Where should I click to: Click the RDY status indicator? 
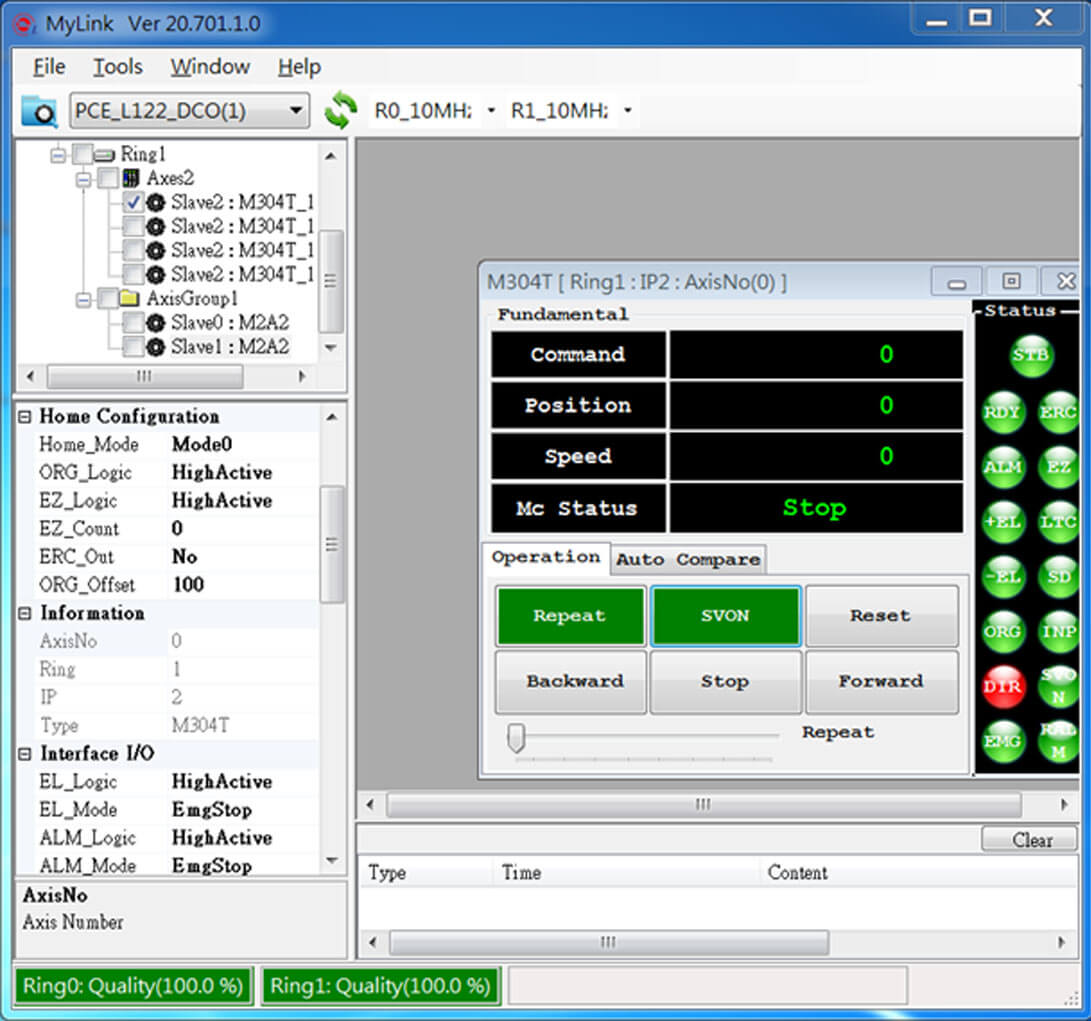1003,412
